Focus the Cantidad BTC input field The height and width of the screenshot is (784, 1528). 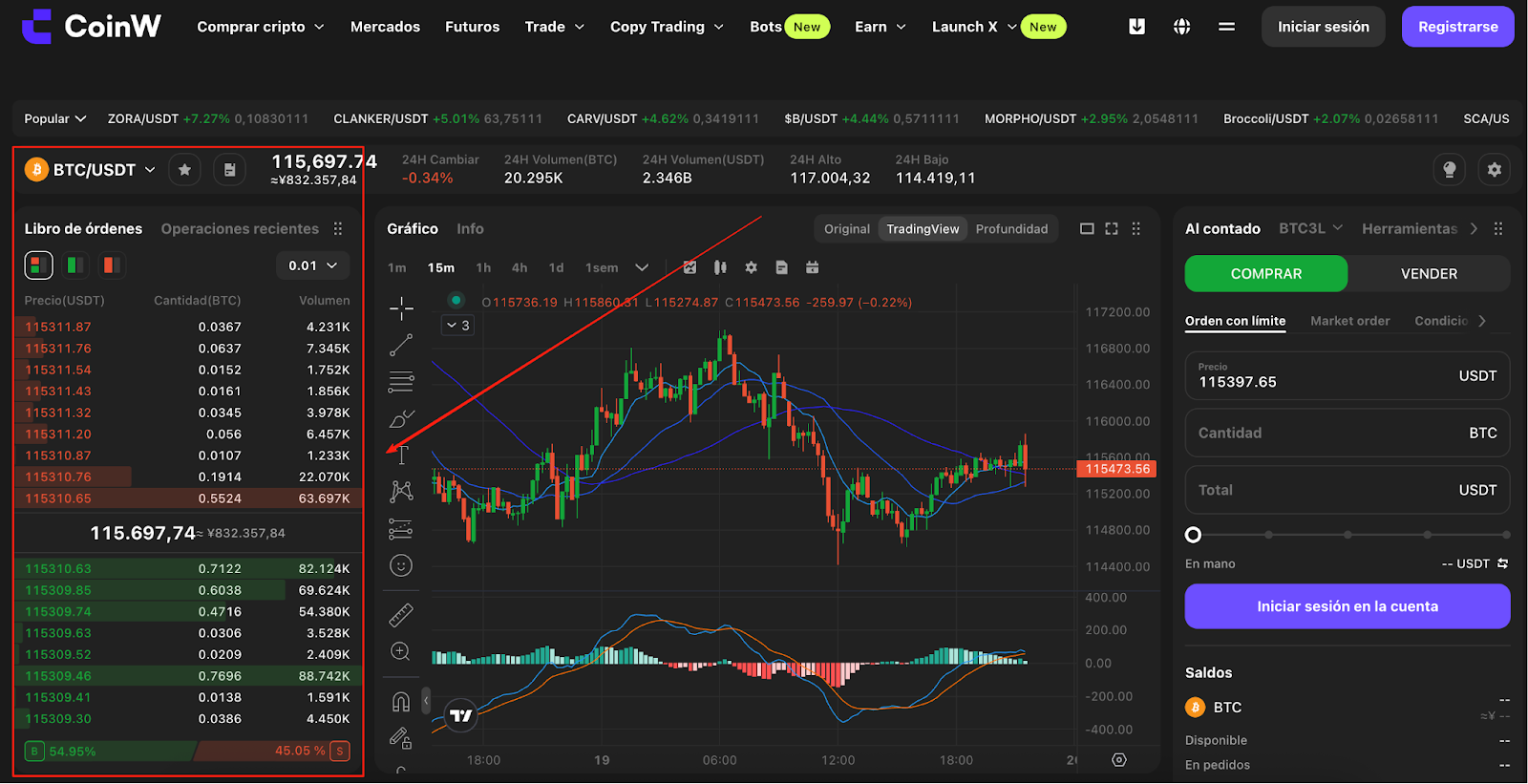[x=1348, y=433]
